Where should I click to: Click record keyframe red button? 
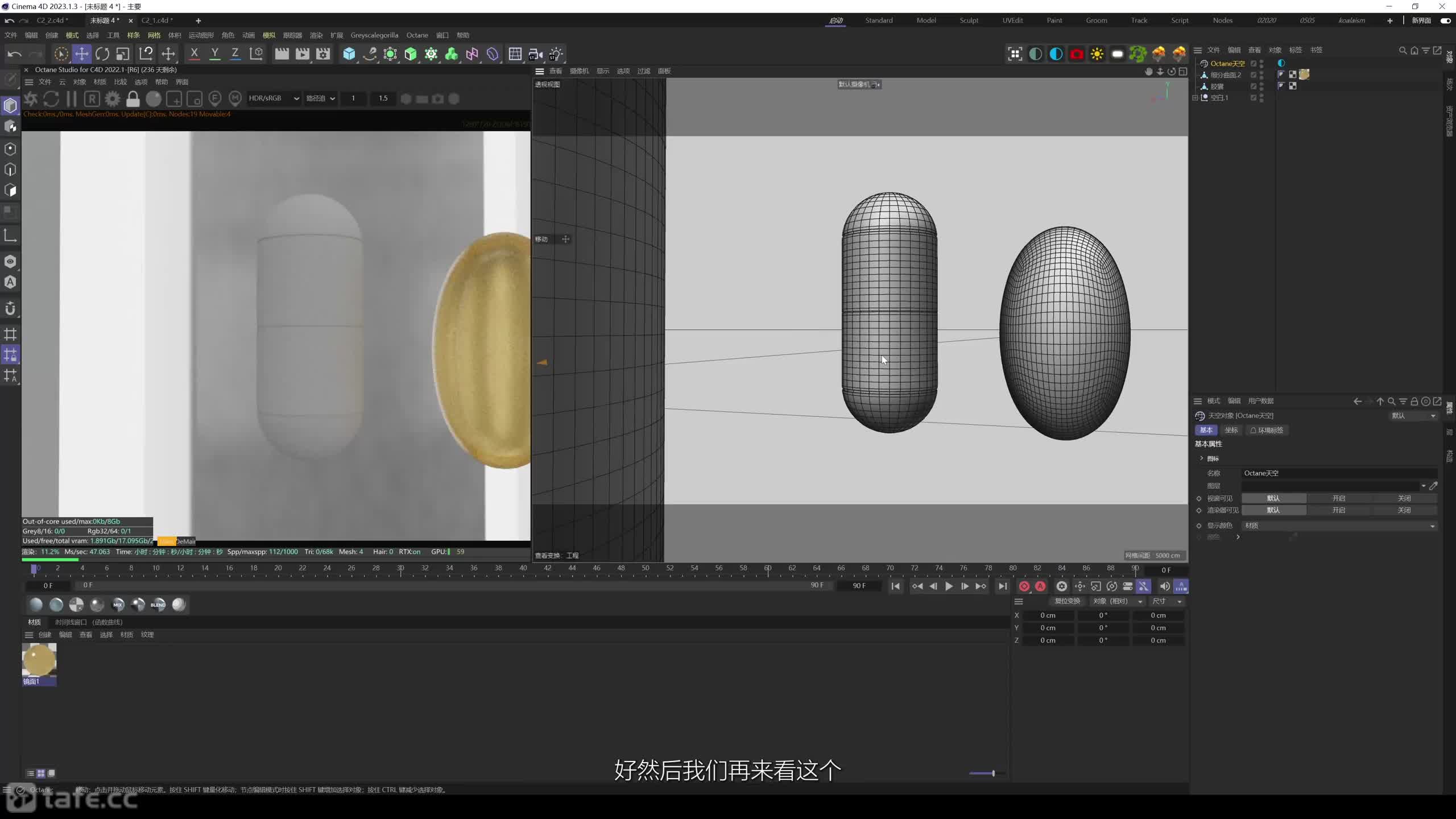click(x=1024, y=586)
